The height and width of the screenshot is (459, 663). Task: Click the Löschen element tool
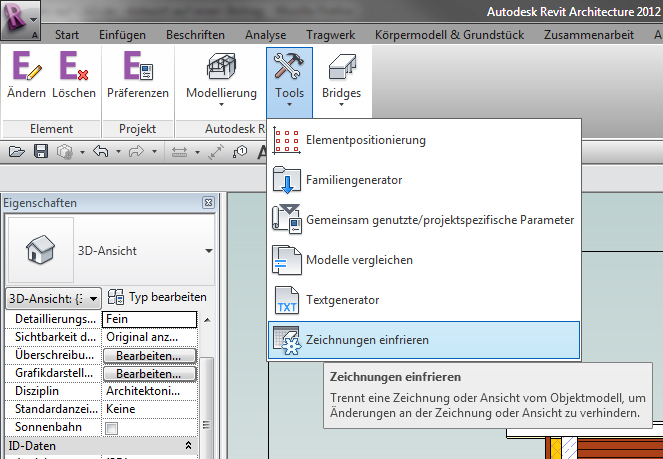tap(74, 74)
